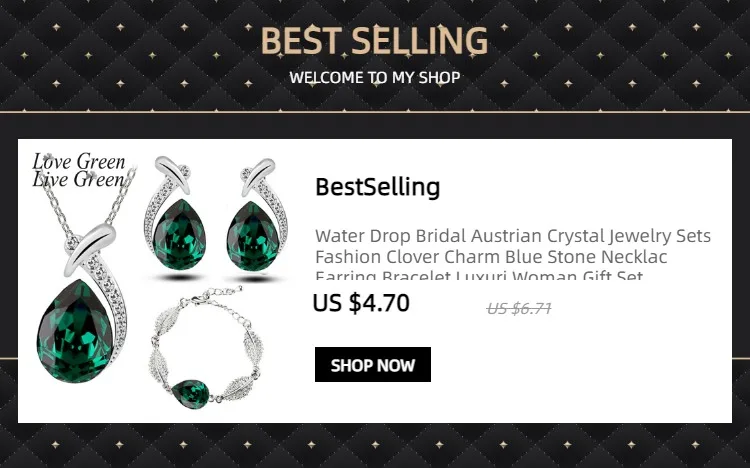Screen dimensions: 750x468
Task: Click the gold divider line under the banner
Action: pos(375,112)
